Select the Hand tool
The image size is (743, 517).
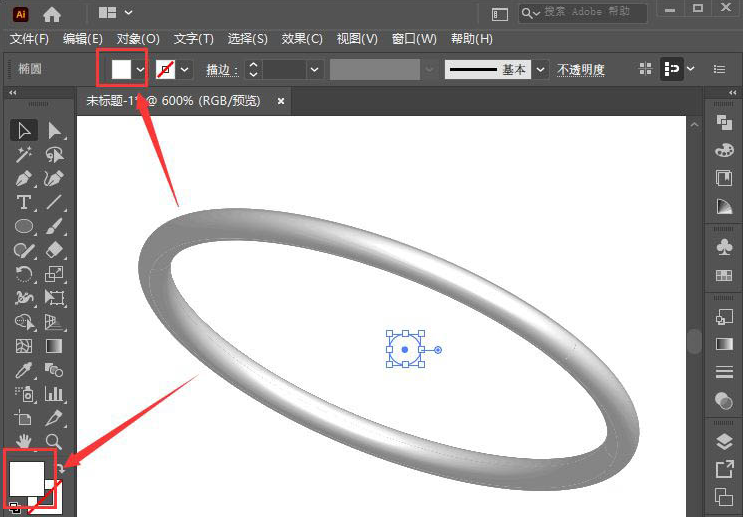point(24,441)
